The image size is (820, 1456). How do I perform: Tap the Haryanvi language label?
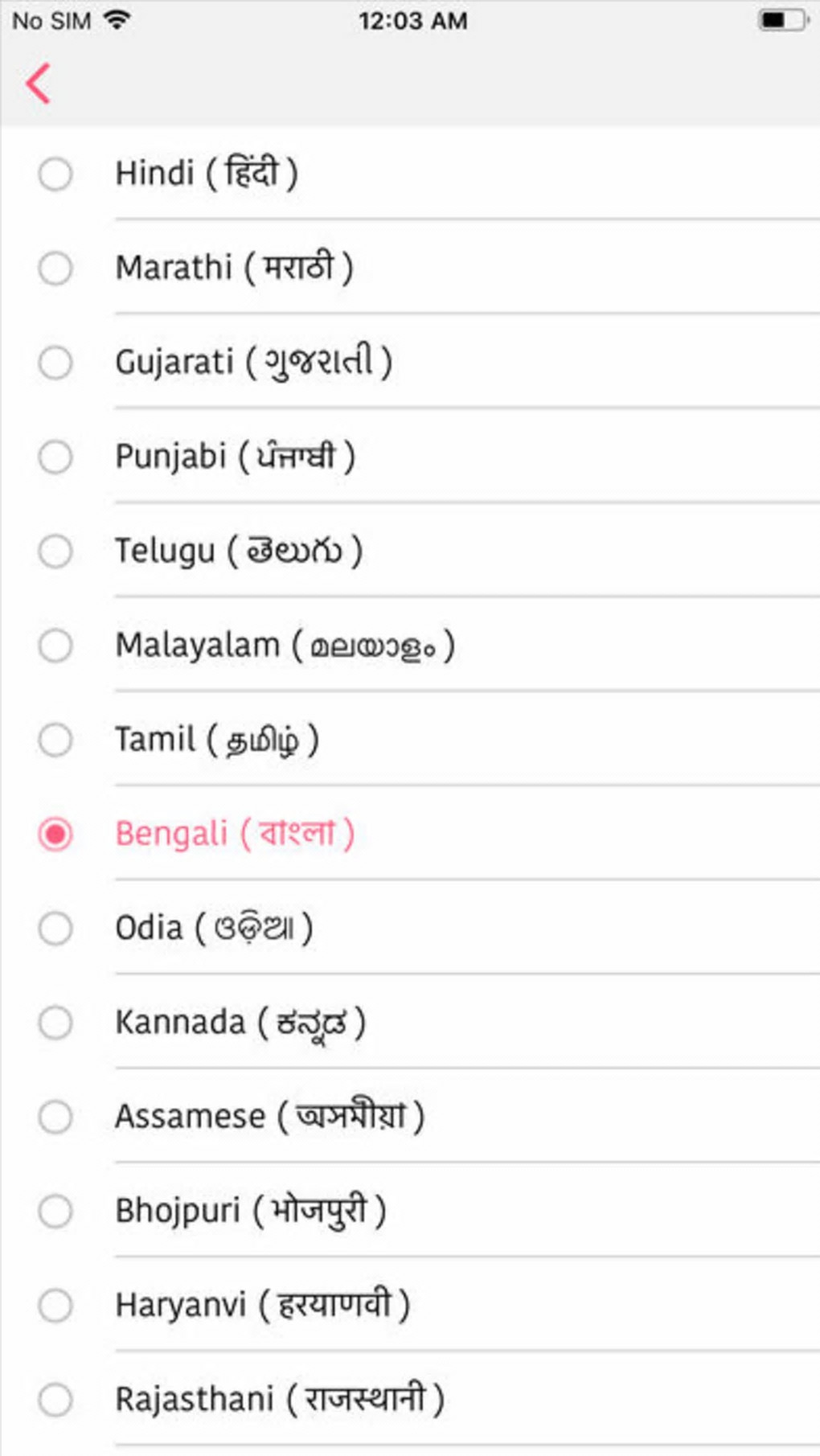coord(262,1305)
